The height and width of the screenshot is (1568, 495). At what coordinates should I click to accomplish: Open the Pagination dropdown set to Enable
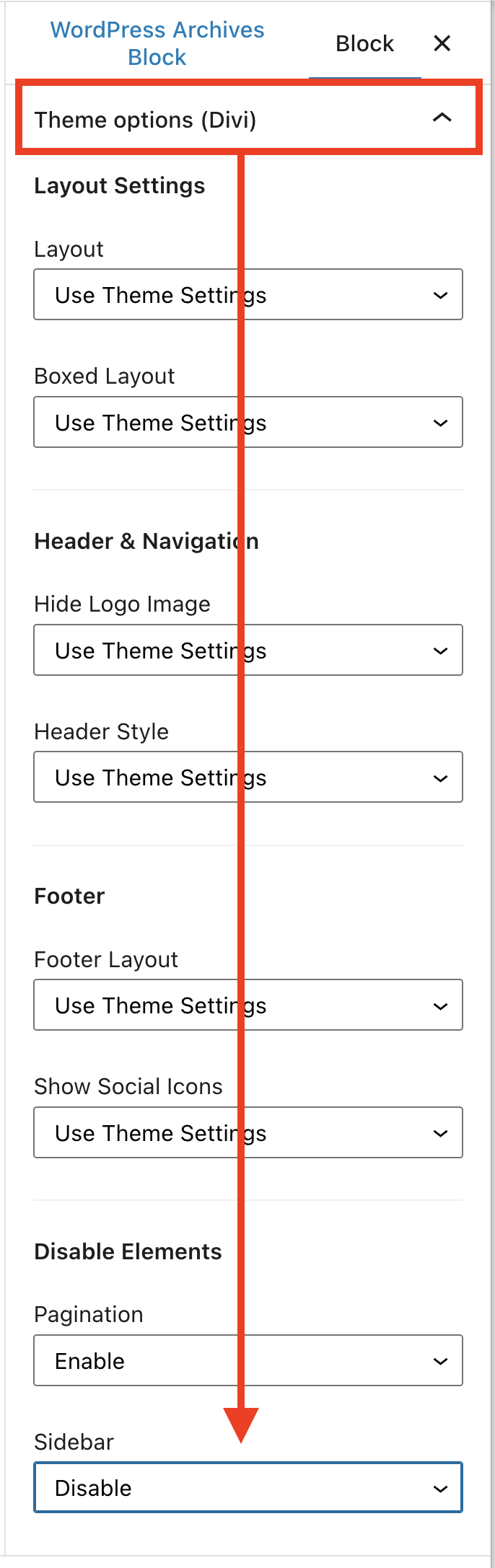pyautogui.click(x=247, y=1360)
